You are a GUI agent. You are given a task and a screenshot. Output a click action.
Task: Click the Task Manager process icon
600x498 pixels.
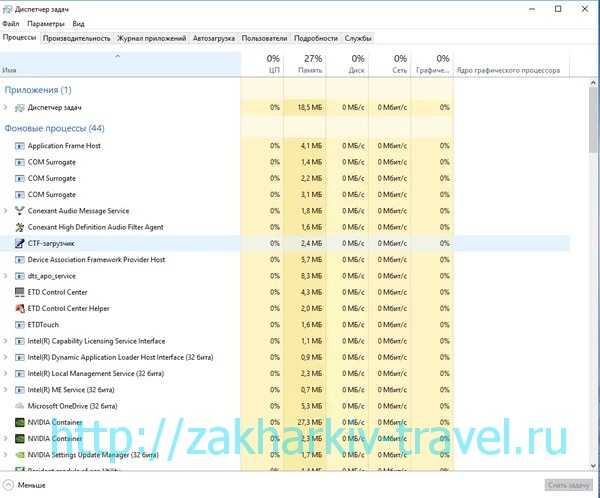(20, 108)
